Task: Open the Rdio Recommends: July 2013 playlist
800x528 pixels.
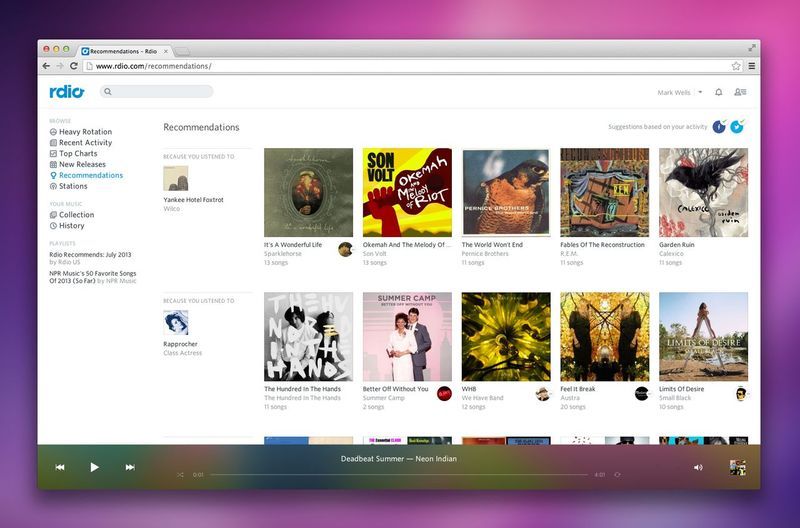Action: click(x=90, y=253)
